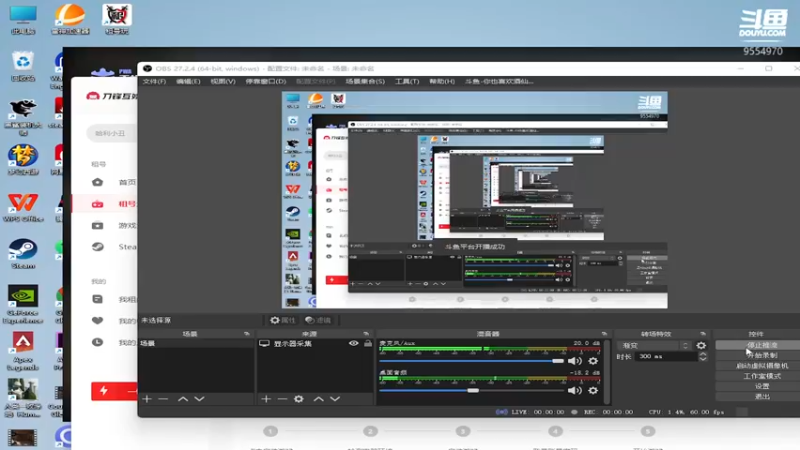Screen dimensions: 800x450
Task: Increase the 时长 duration with the up arrow
Action: click(x=703, y=354)
